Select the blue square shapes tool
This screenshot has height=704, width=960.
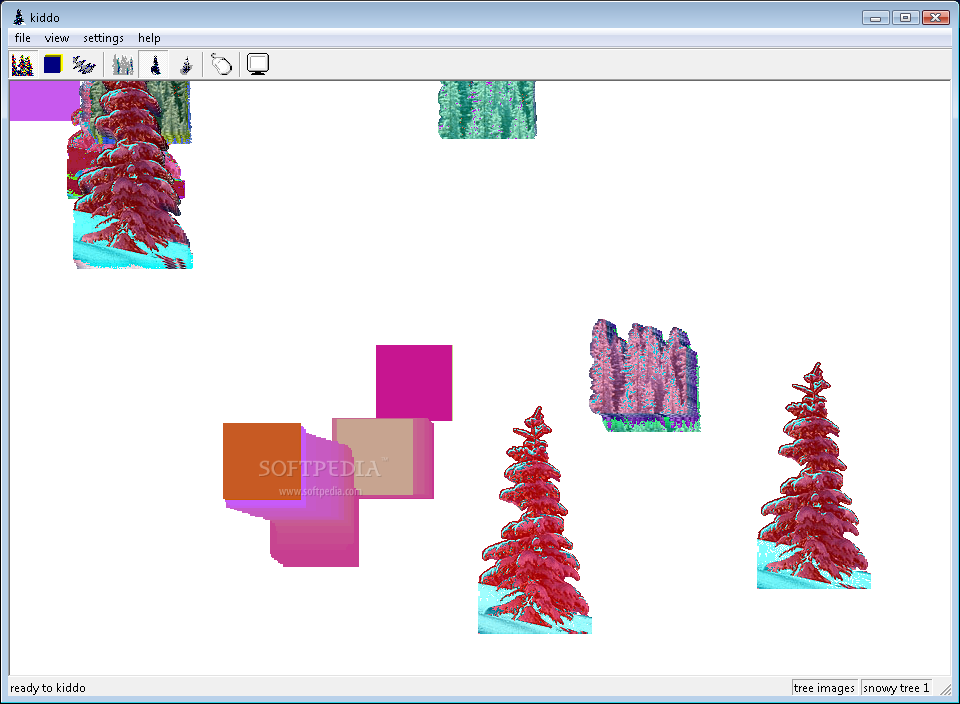53,64
